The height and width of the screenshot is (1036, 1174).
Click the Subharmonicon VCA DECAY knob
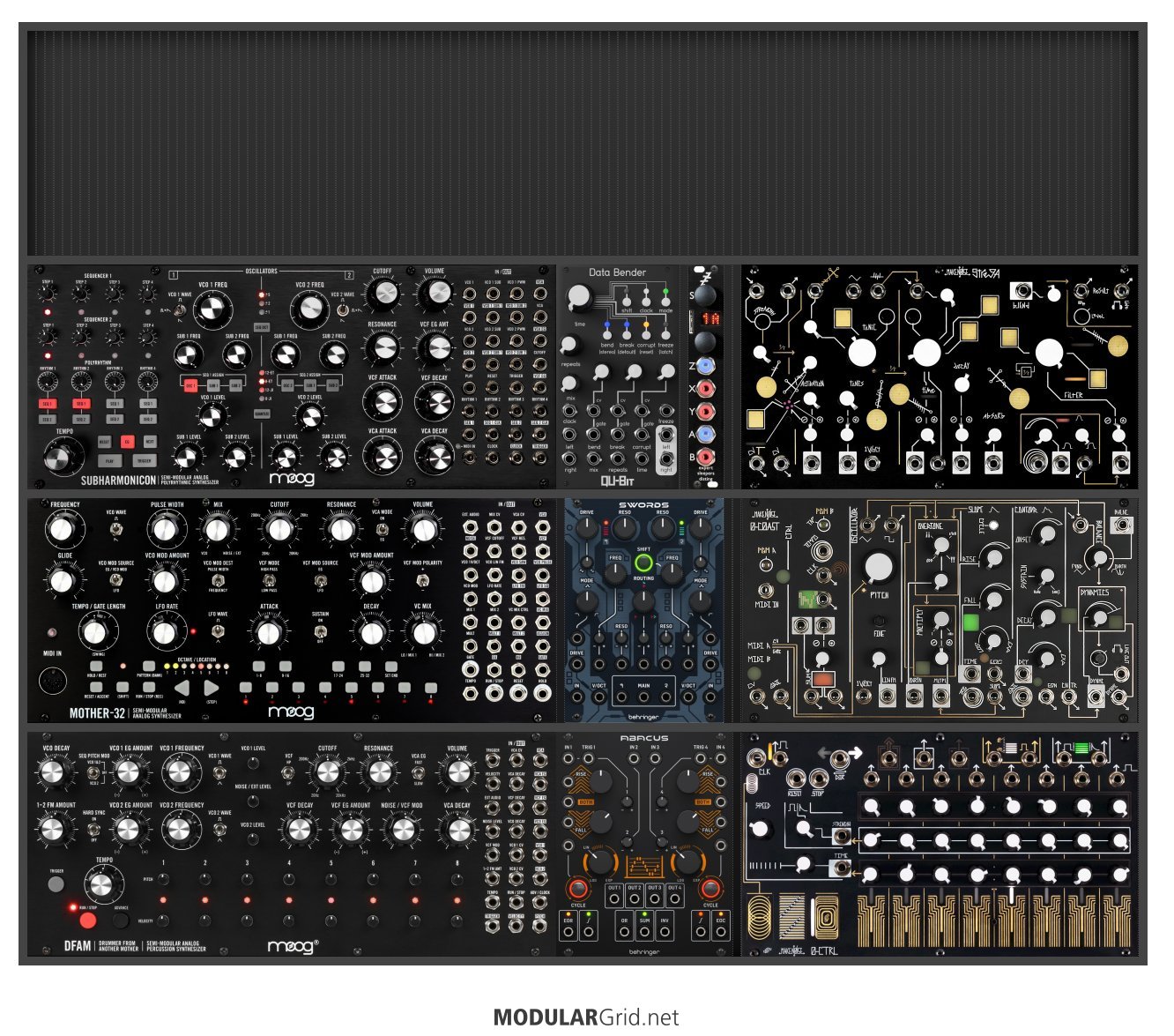[435, 455]
